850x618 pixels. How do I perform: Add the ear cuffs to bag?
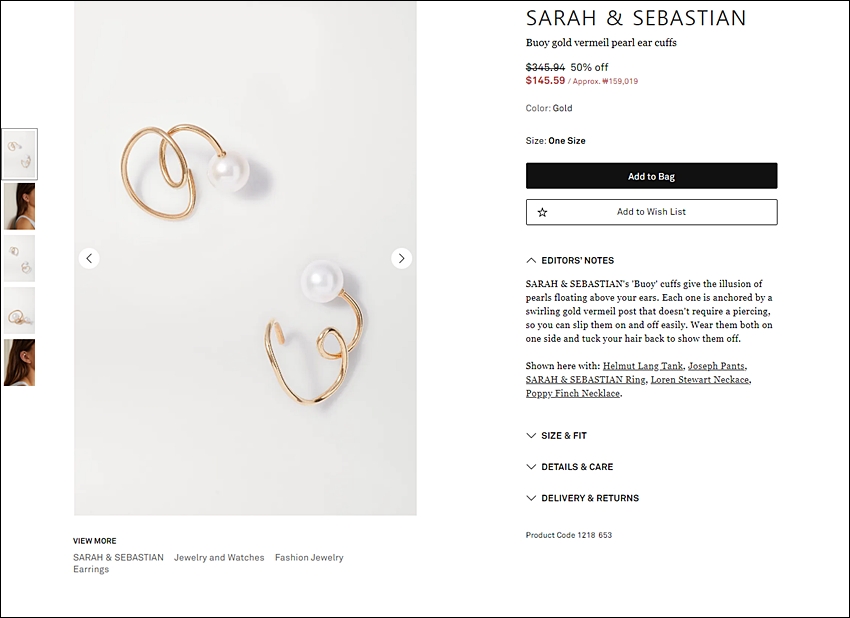point(652,176)
